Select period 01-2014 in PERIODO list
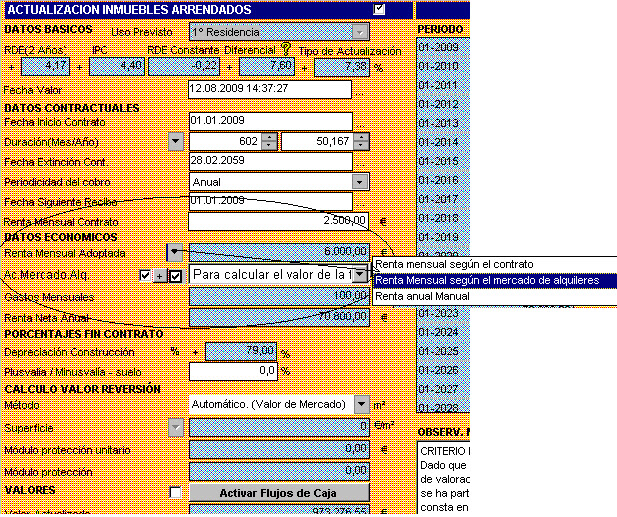This screenshot has width=617, height=517. coord(443,142)
